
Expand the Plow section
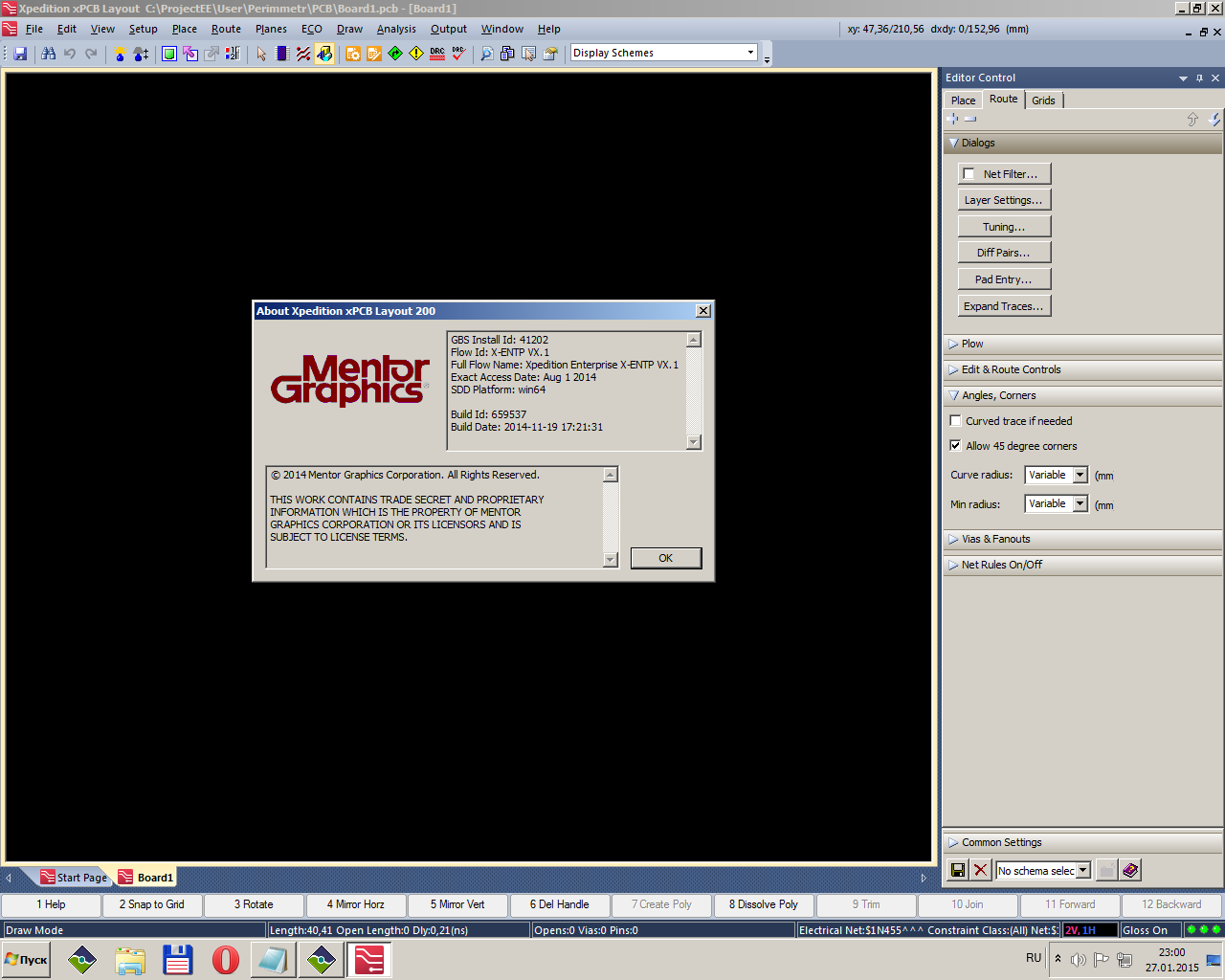pos(1082,344)
